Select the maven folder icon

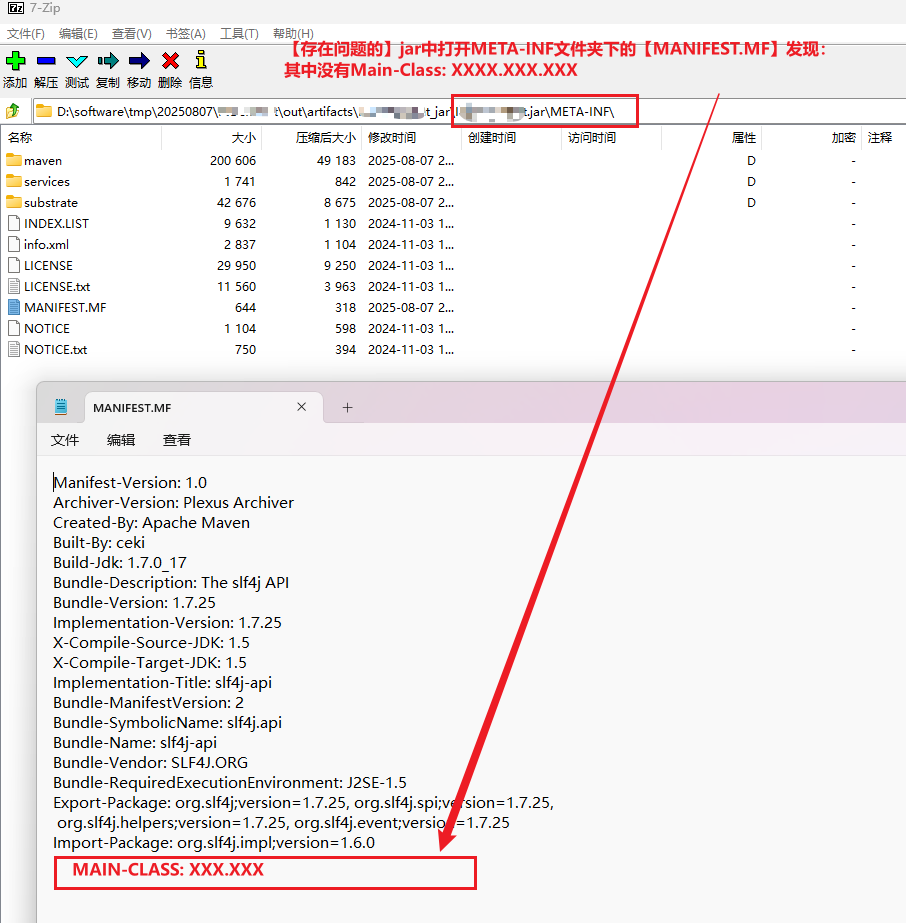pyautogui.click(x=14, y=160)
